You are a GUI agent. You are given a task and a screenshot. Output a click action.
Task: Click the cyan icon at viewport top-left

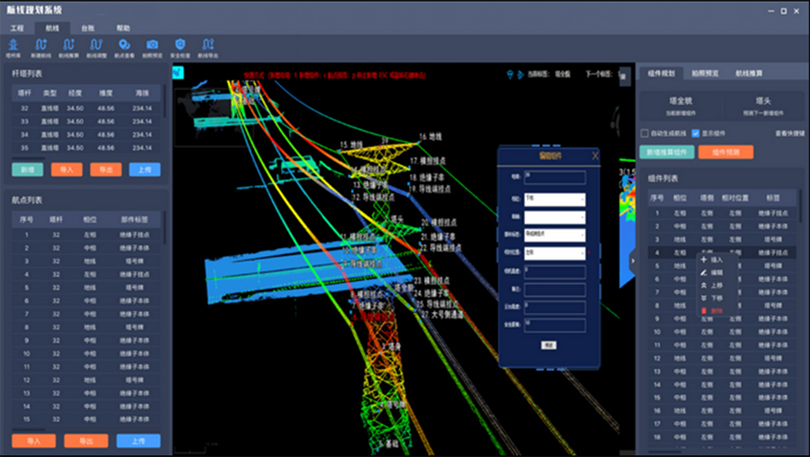pyautogui.click(x=179, y=72)
